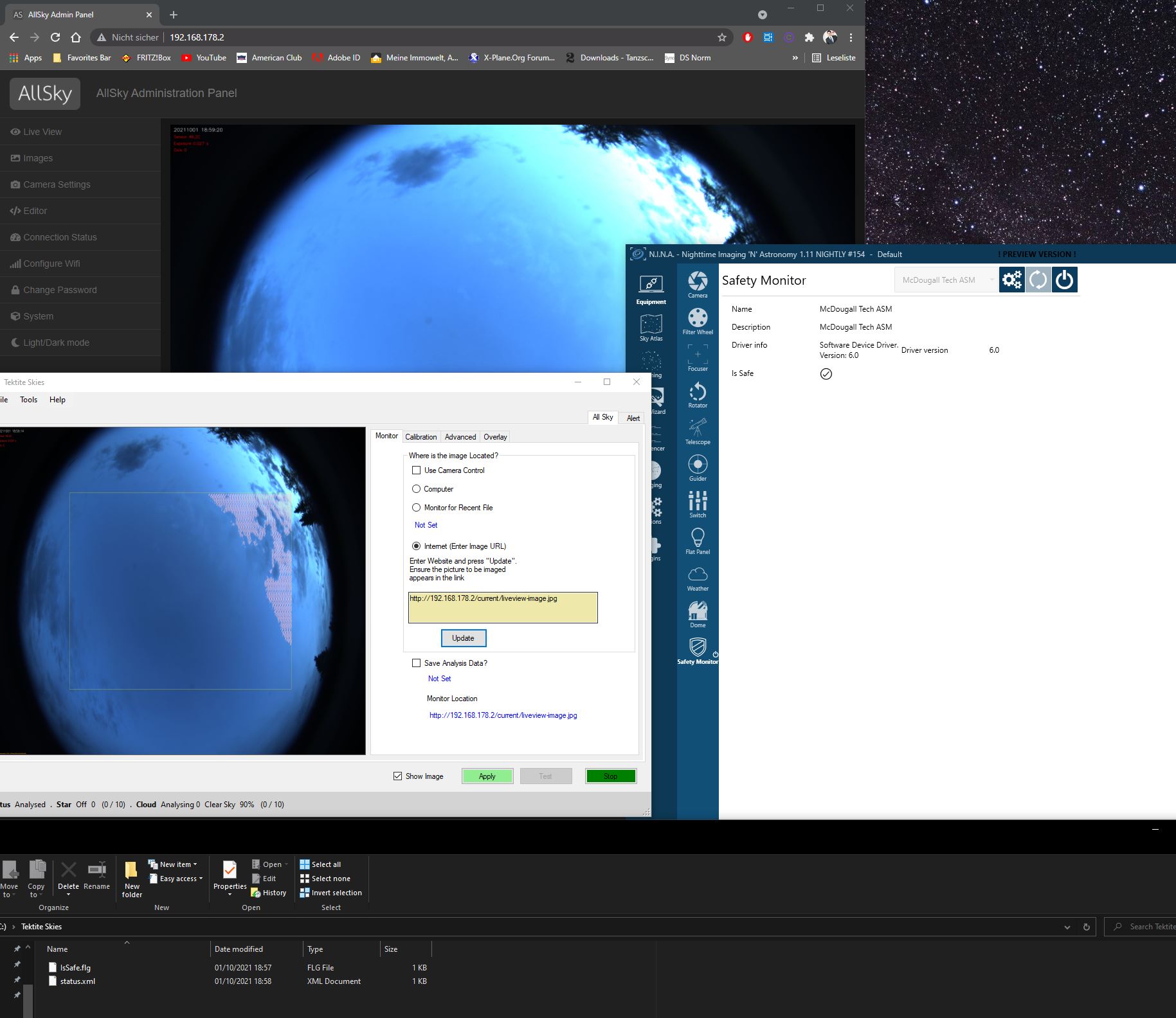This screenshot has width=1176, height=1018.
Task: Click the Safety Monitor power connect button
Action: pyautogui.click(x=1065, y=280)
